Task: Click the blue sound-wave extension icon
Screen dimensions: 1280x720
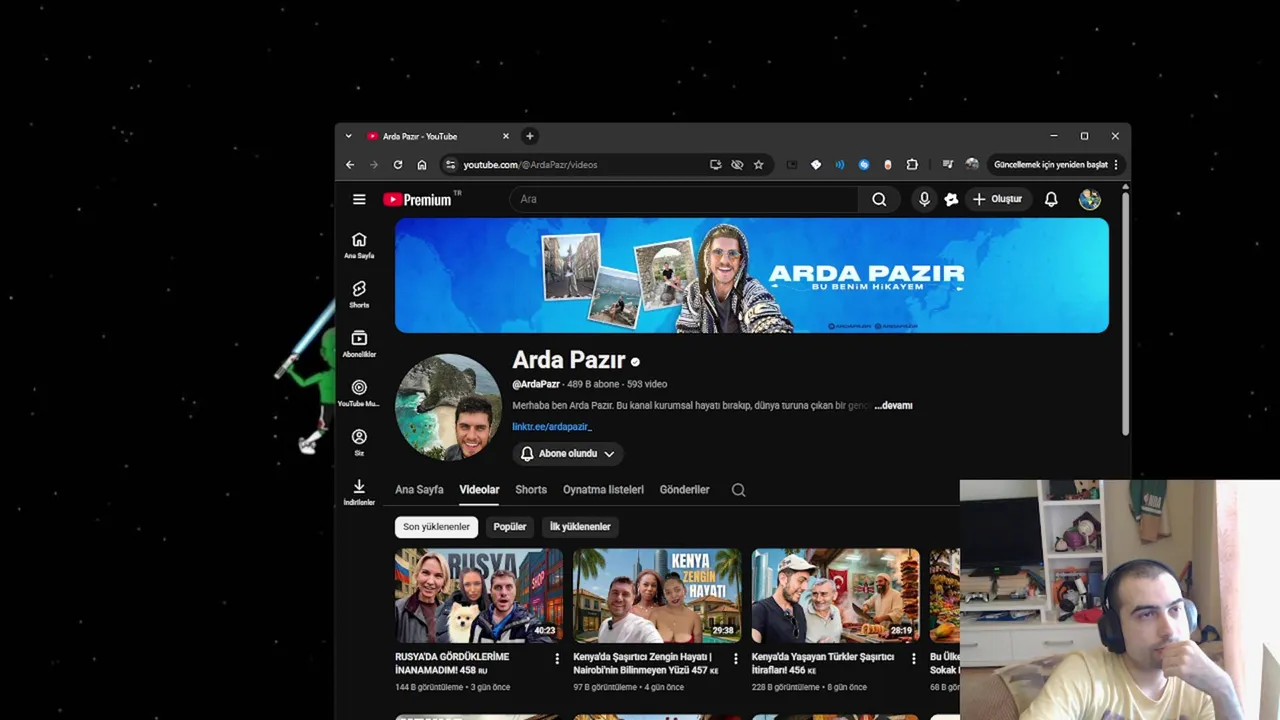Action: 840,165
